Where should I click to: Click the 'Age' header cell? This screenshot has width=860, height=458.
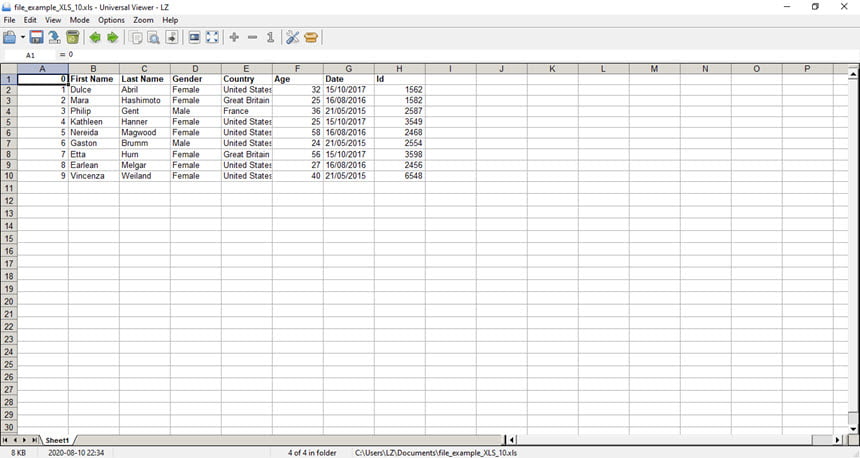[298, 79]
